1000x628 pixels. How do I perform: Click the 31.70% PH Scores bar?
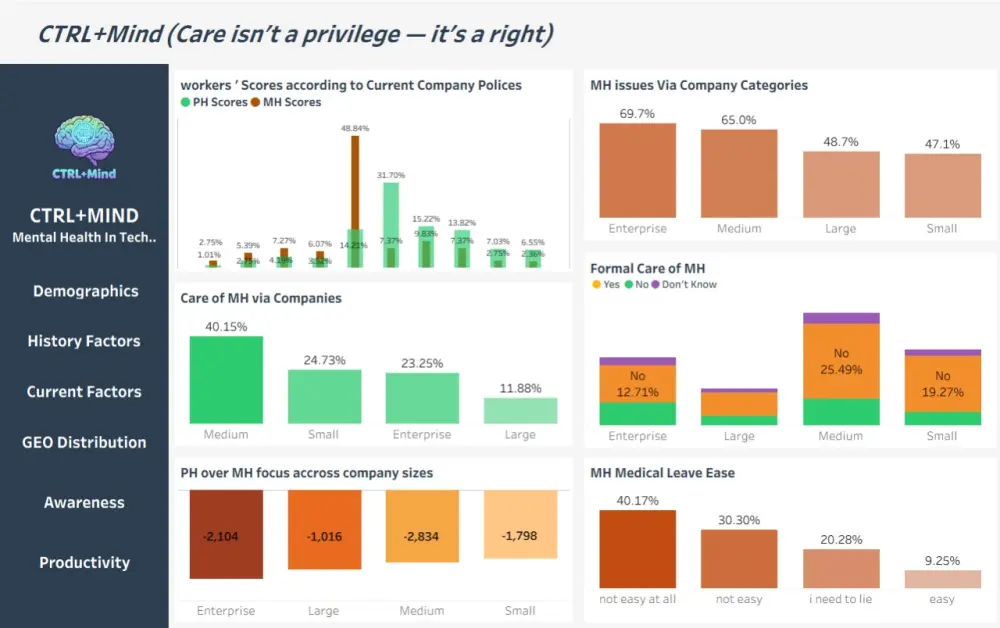[391, 225]
